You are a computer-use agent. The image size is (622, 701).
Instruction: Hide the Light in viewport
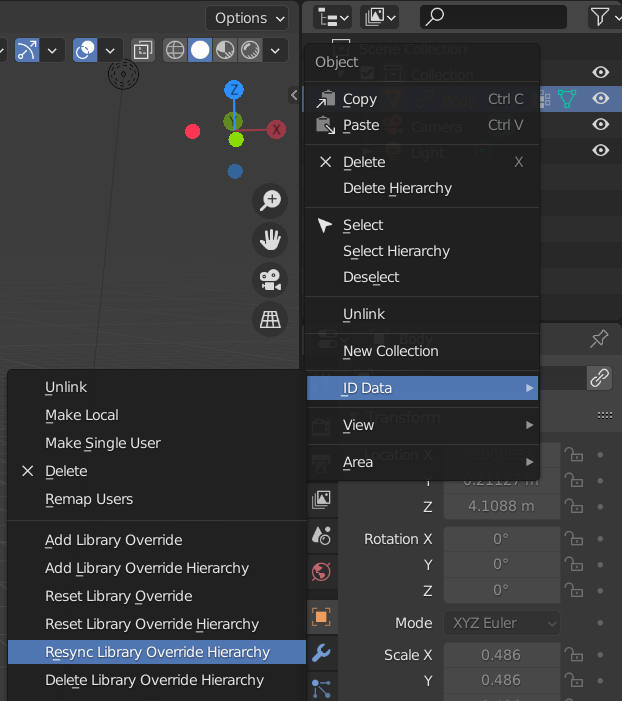pyautogui.click(x=601, y=150)
